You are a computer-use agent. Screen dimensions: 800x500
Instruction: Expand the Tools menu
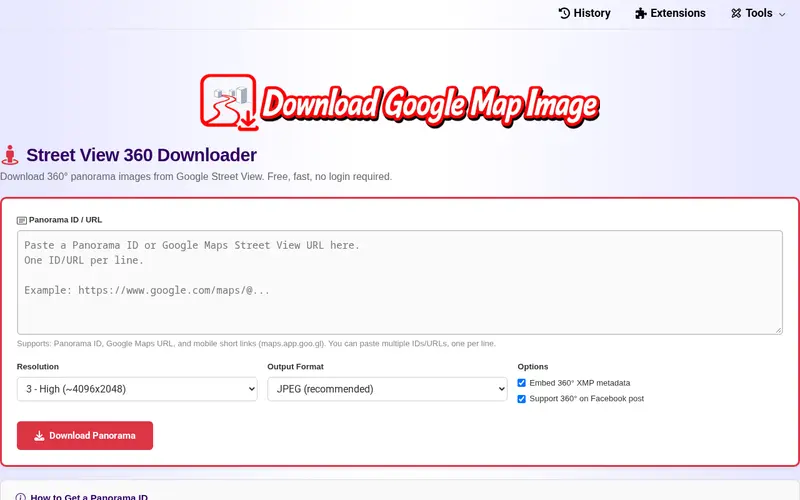758,13
